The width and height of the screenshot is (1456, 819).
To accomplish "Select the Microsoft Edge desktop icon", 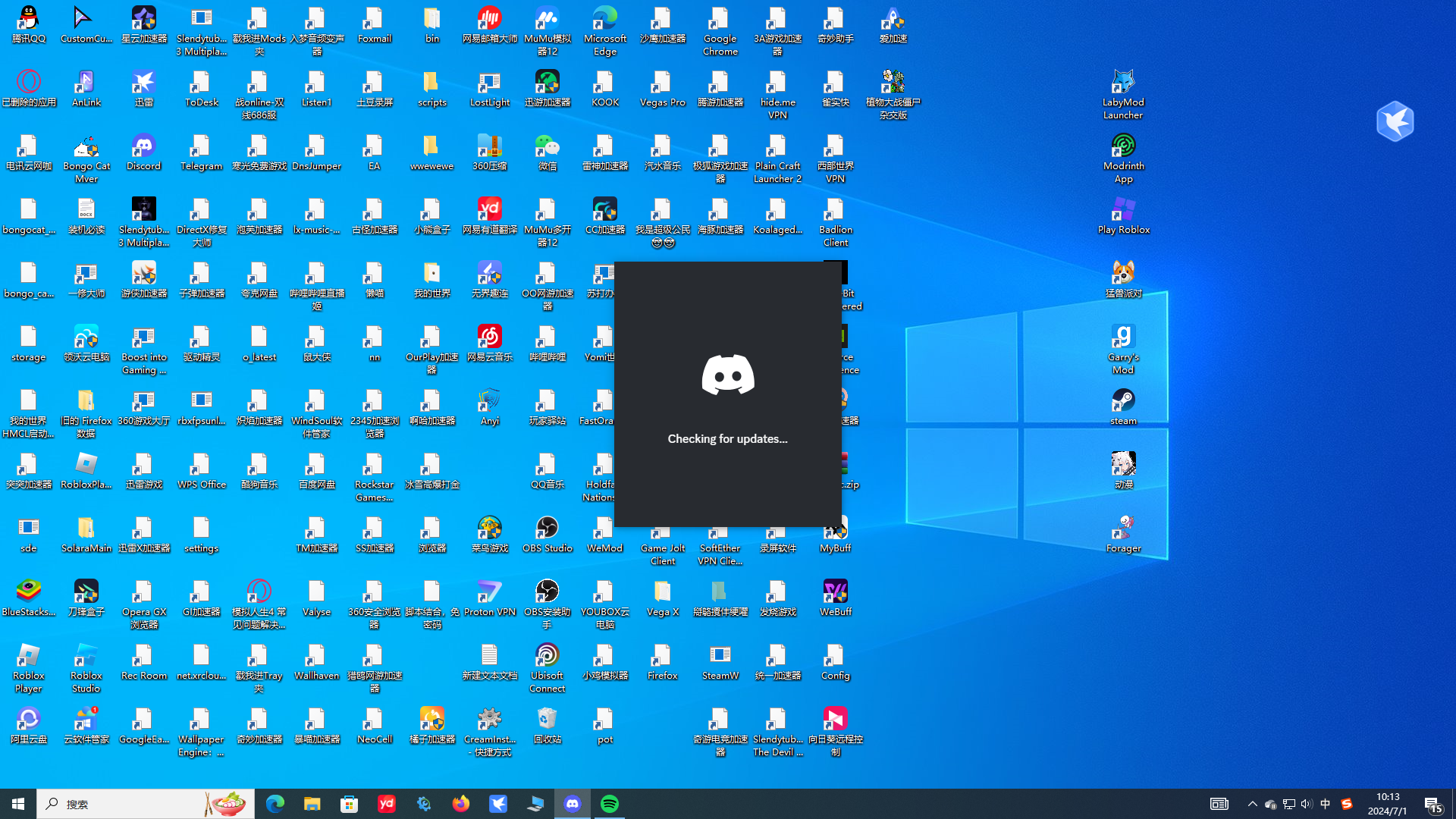I will tap(605, 31).
